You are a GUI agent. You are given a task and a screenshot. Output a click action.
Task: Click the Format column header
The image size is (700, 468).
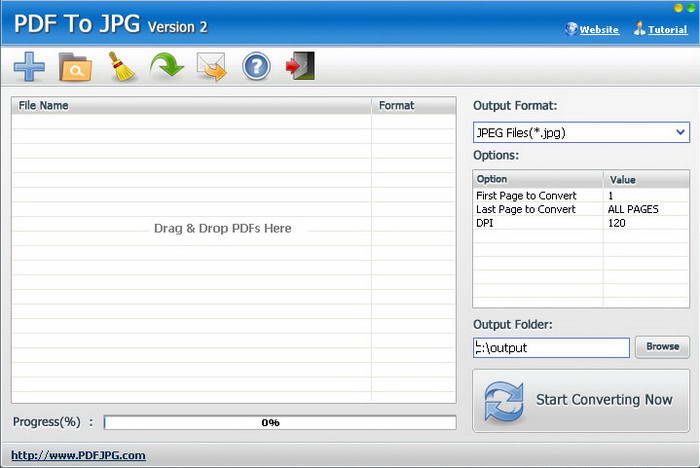click(414, 105)
